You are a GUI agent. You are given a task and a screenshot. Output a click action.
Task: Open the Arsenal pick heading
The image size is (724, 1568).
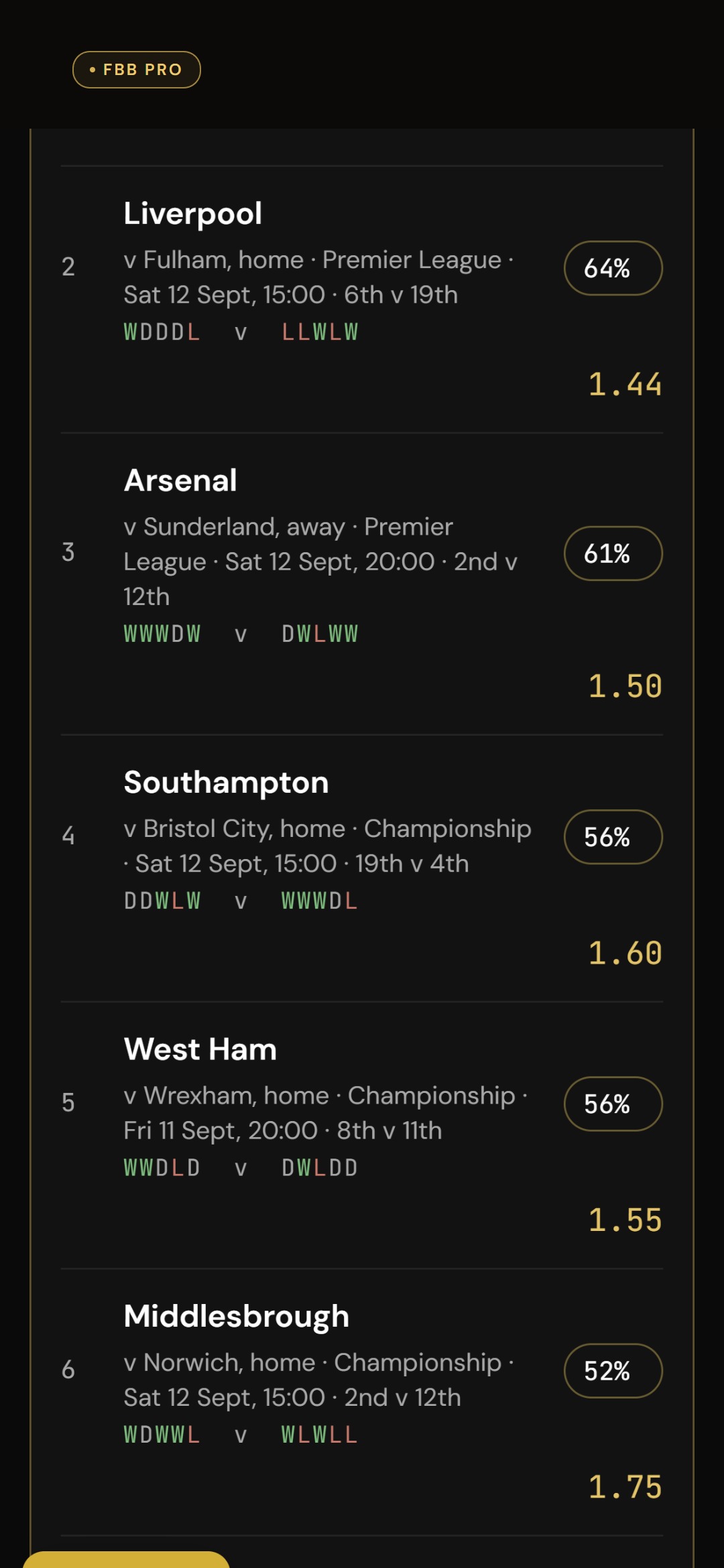click(180, 480)
